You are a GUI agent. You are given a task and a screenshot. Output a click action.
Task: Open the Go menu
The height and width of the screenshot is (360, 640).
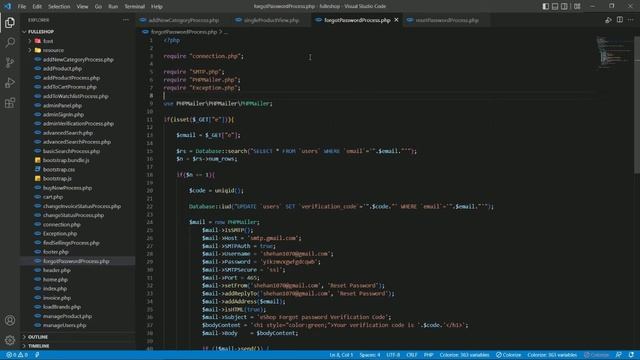coord(98,7)
